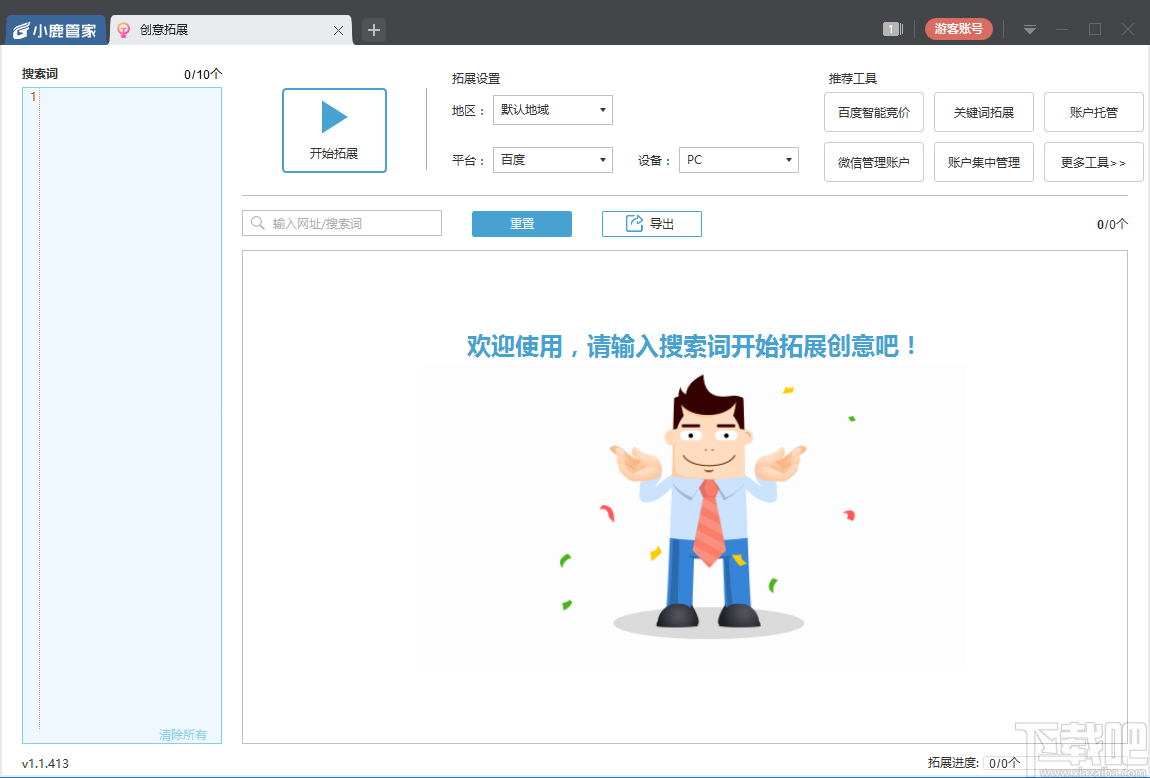Screen dimensions: 1150x778
Task: Open the 关键词拓展 tool
Action: tap(983, 112)
